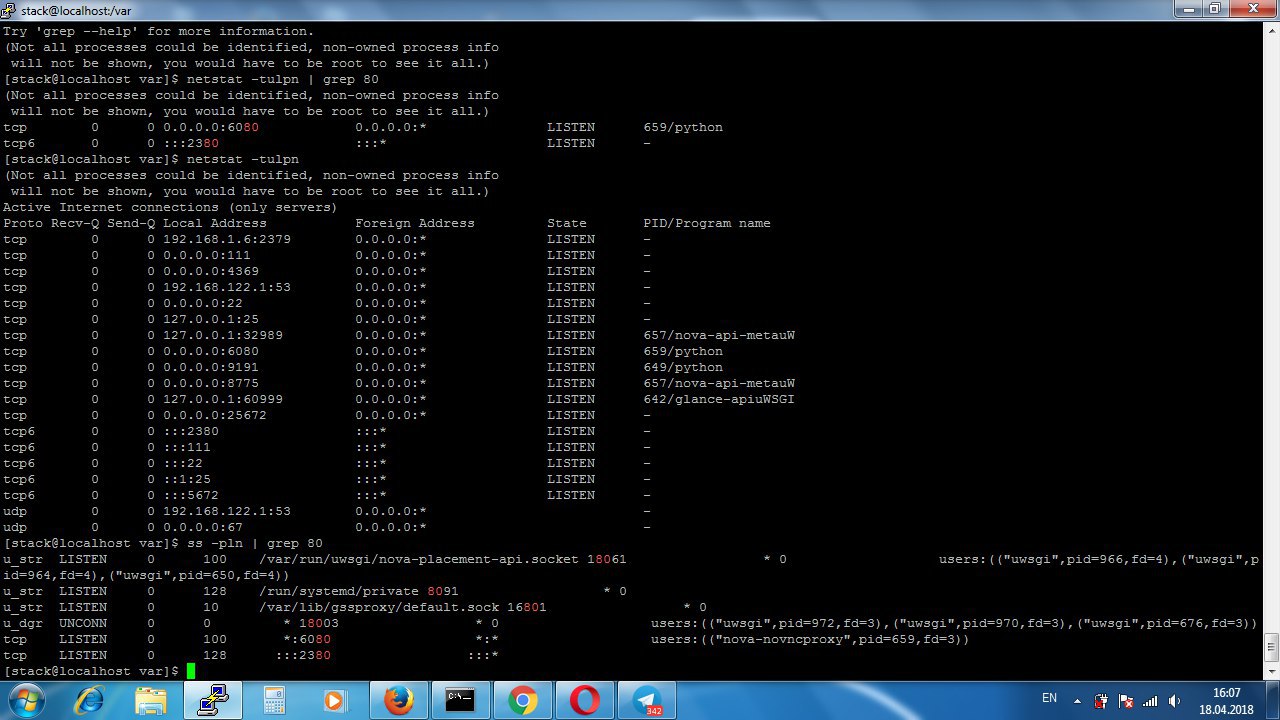Screen dimensions: 1280x720
Task: Open Google Chrome from the taskbar
Action: [x=523, y=700]
